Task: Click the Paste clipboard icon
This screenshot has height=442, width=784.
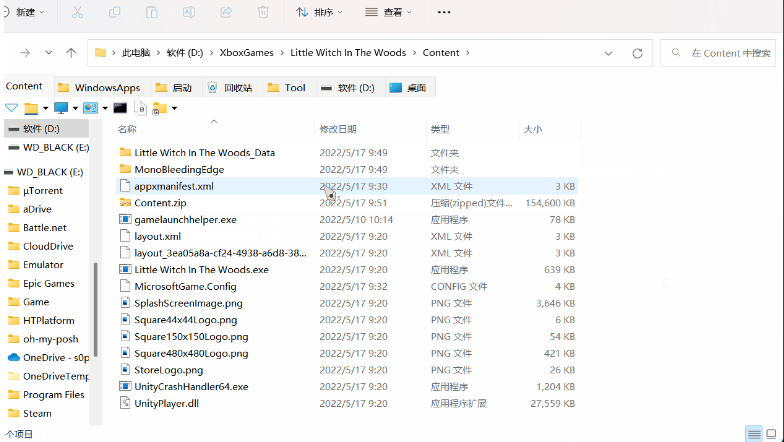Action: pyautogui.click(x=152, y=12)
